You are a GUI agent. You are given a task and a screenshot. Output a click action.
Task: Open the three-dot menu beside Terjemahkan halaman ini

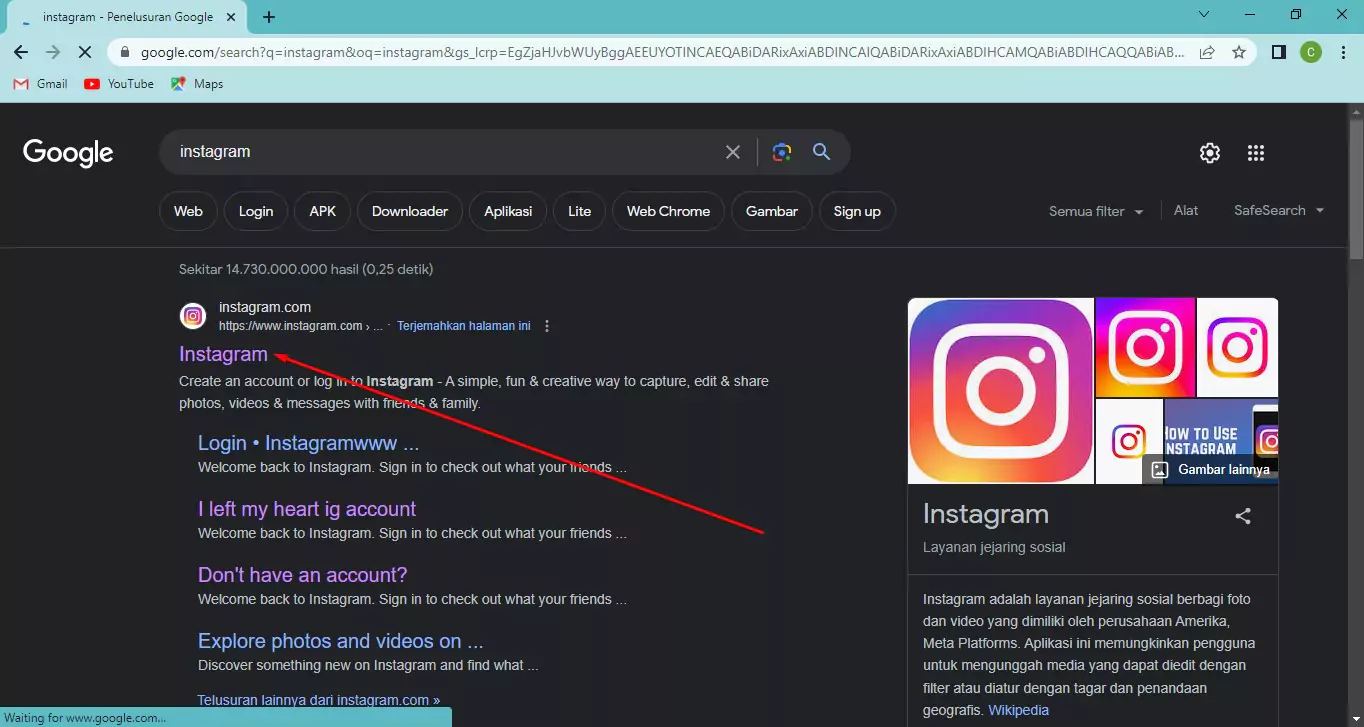547,326
